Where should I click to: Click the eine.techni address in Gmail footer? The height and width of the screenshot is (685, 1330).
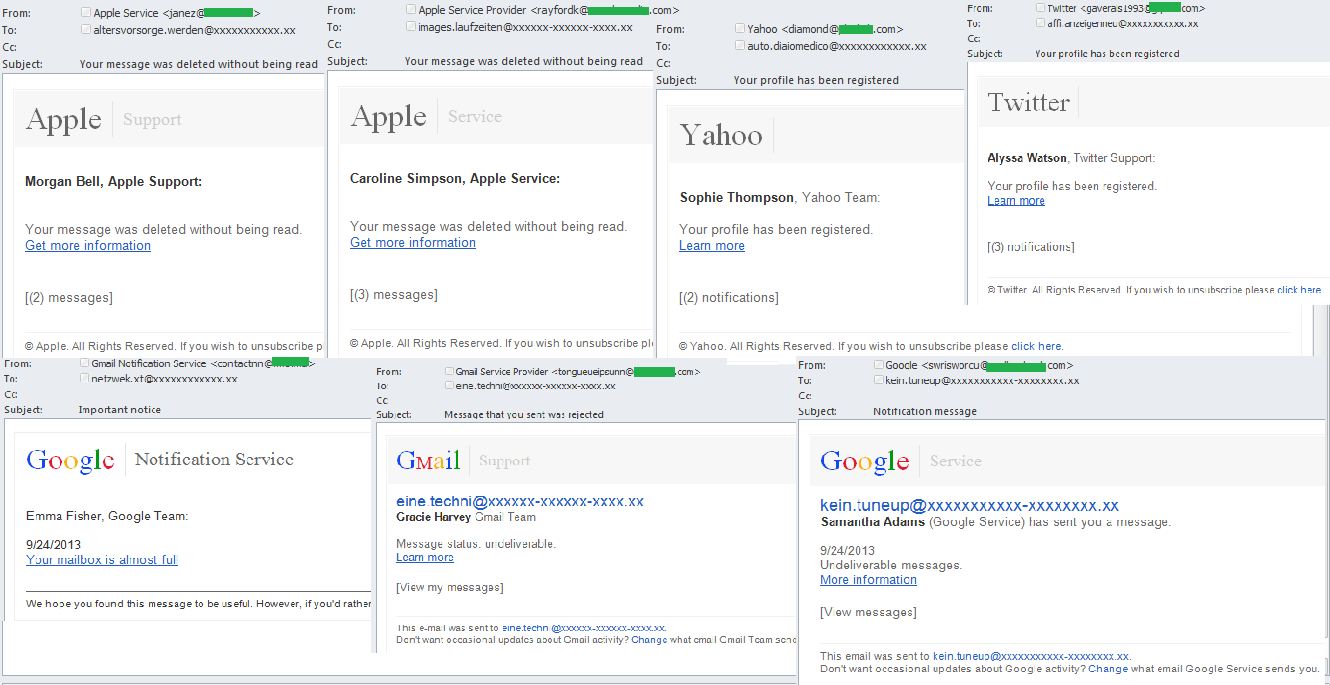click(x=584, y=628)
